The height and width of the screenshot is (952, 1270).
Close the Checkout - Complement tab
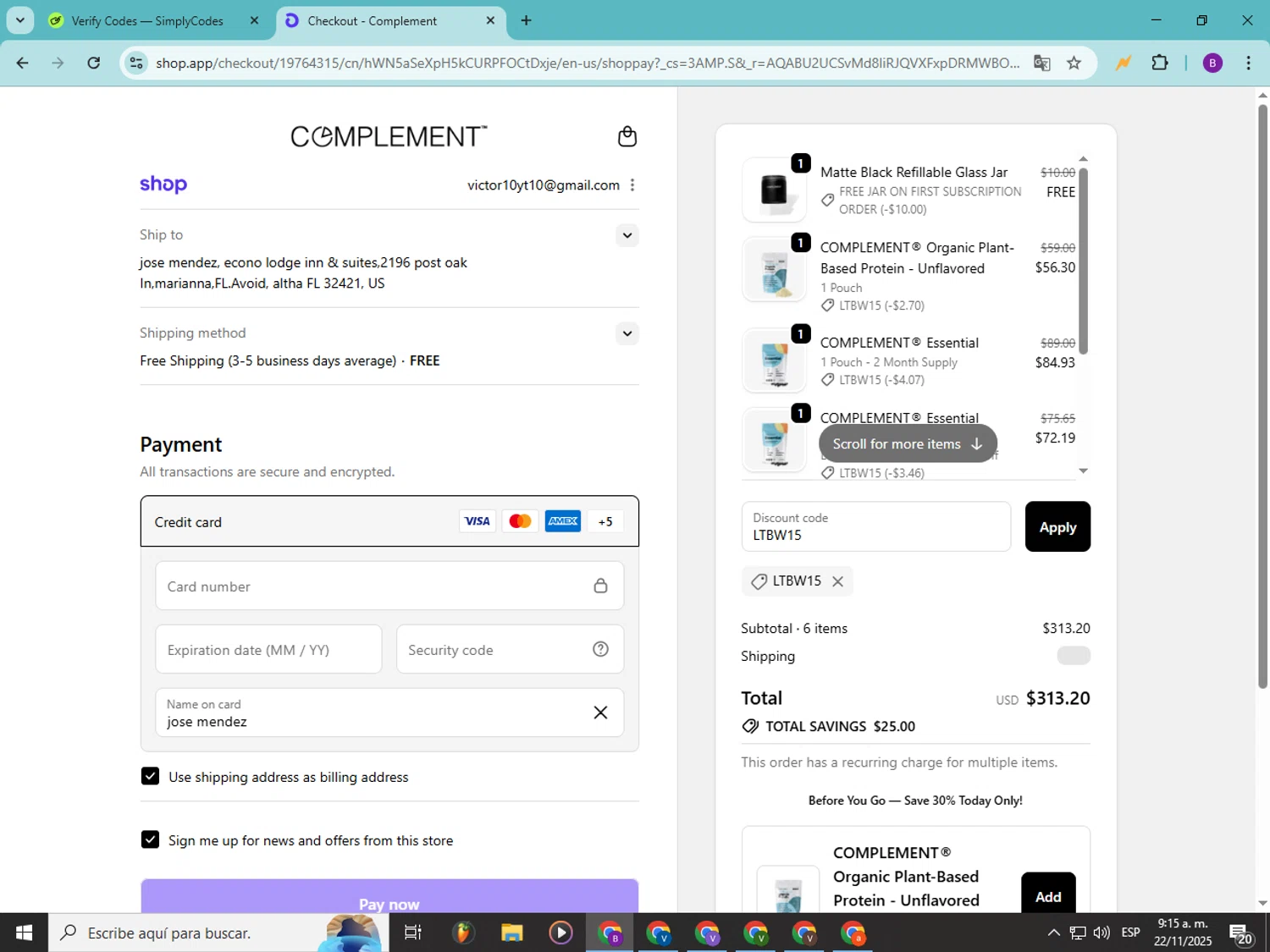(490, 20)
